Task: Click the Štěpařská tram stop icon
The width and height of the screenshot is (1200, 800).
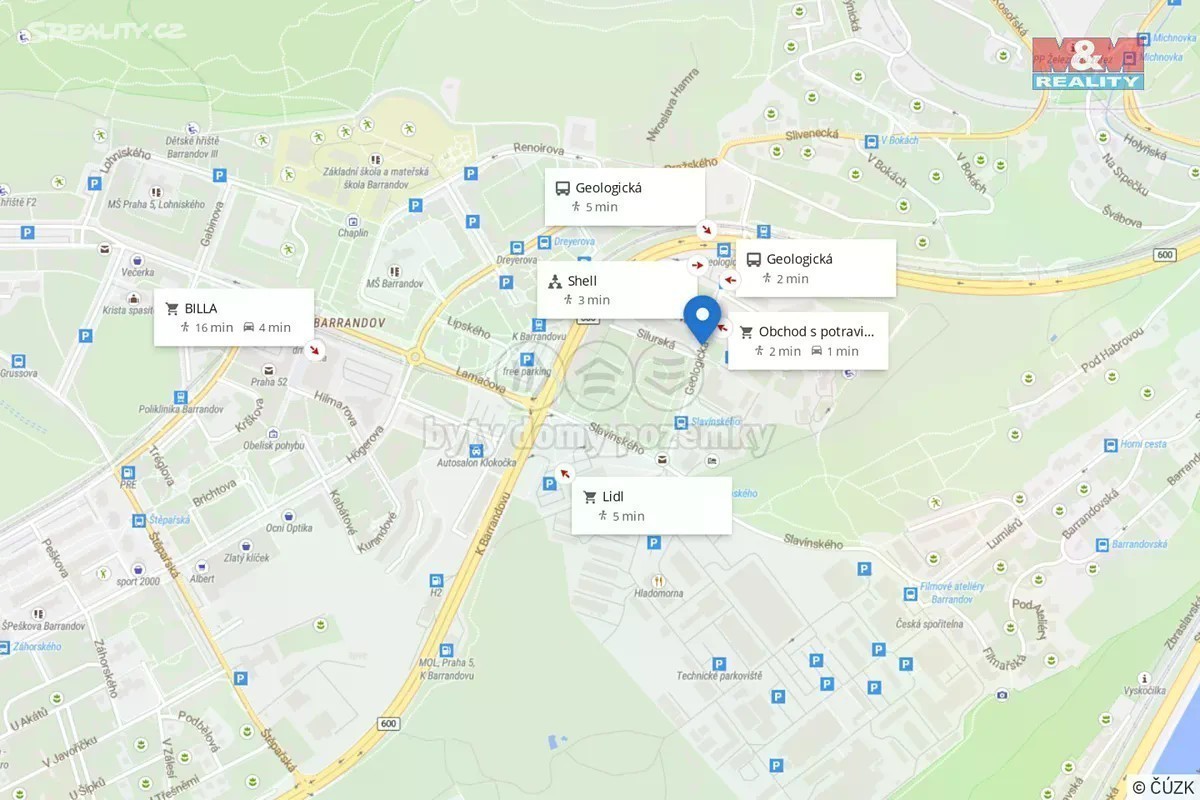Action: pos(138,520)
